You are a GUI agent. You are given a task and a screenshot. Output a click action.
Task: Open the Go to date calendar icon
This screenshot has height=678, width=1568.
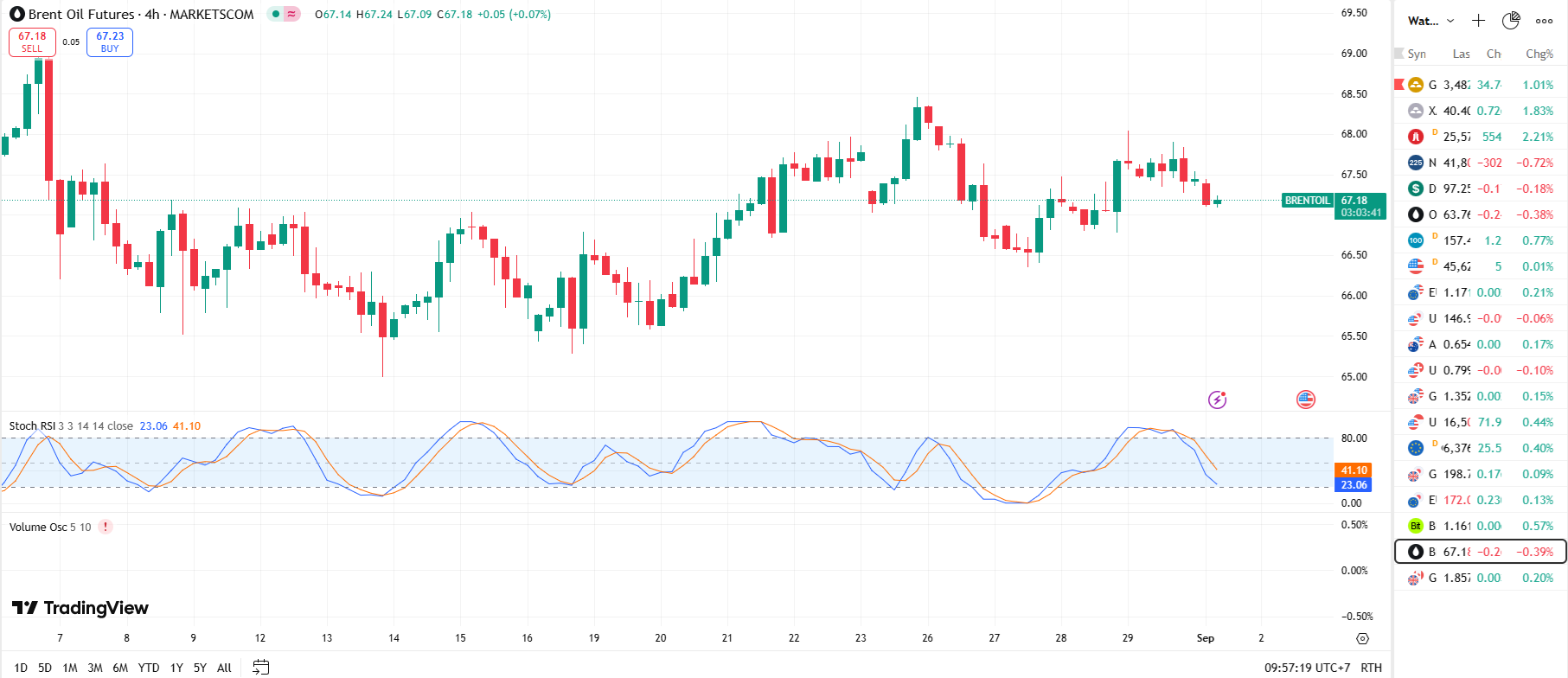tap(260, 667)
